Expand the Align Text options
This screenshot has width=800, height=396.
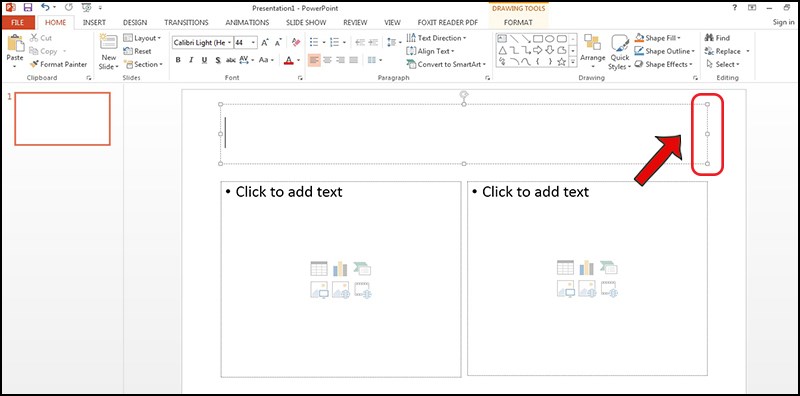point(430,51)
